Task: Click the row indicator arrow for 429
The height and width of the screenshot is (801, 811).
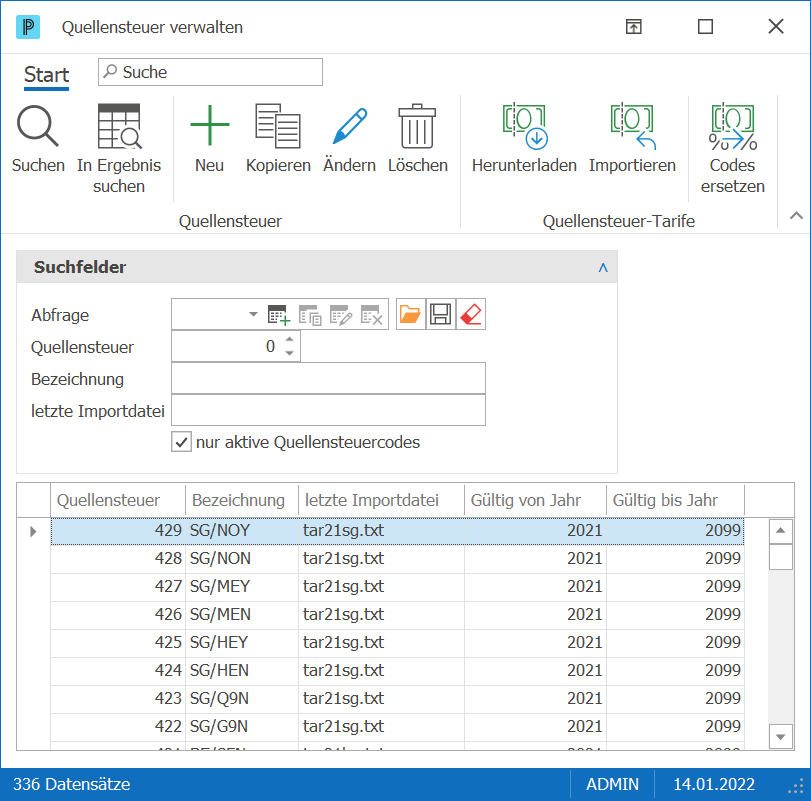Action: [x=33, y=531]
